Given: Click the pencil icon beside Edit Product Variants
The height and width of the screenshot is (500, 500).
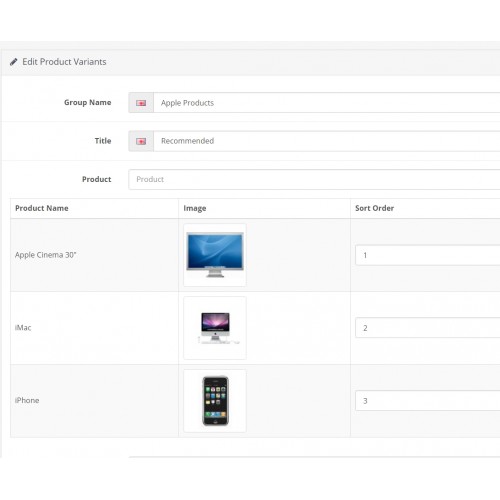Looking at the screenshot, I should 13,62.
